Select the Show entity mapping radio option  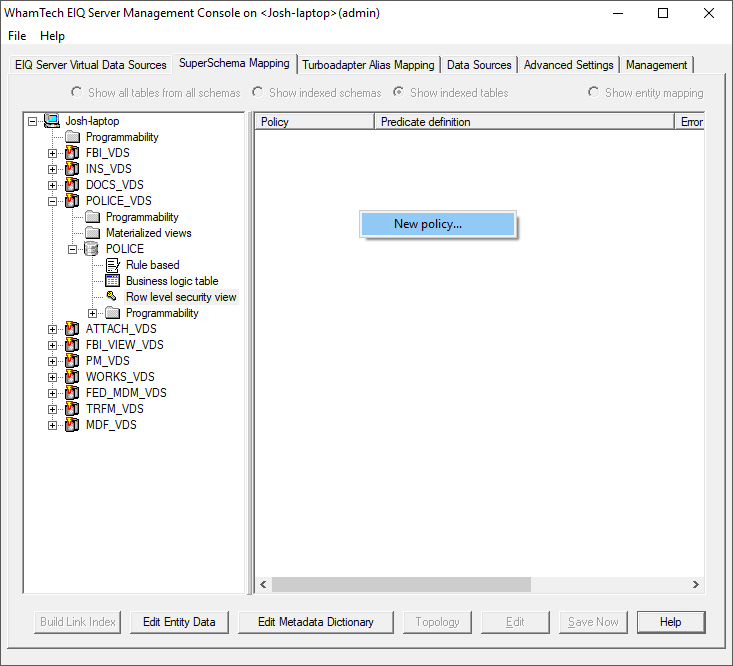594,93
